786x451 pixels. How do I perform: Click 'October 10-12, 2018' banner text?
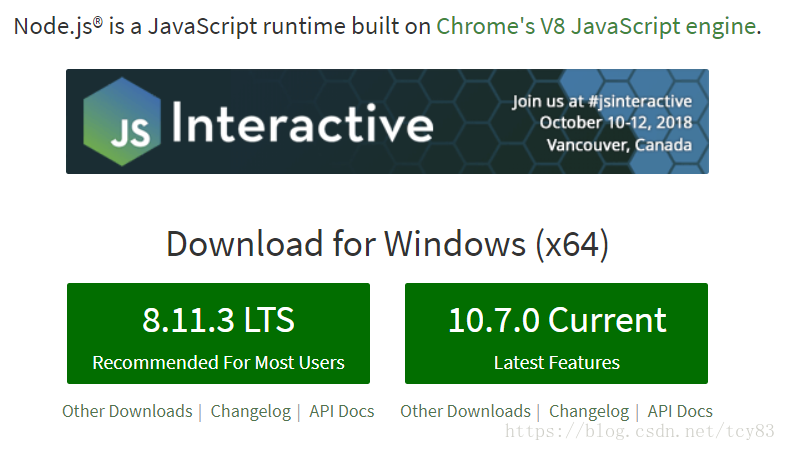point(616,123)
